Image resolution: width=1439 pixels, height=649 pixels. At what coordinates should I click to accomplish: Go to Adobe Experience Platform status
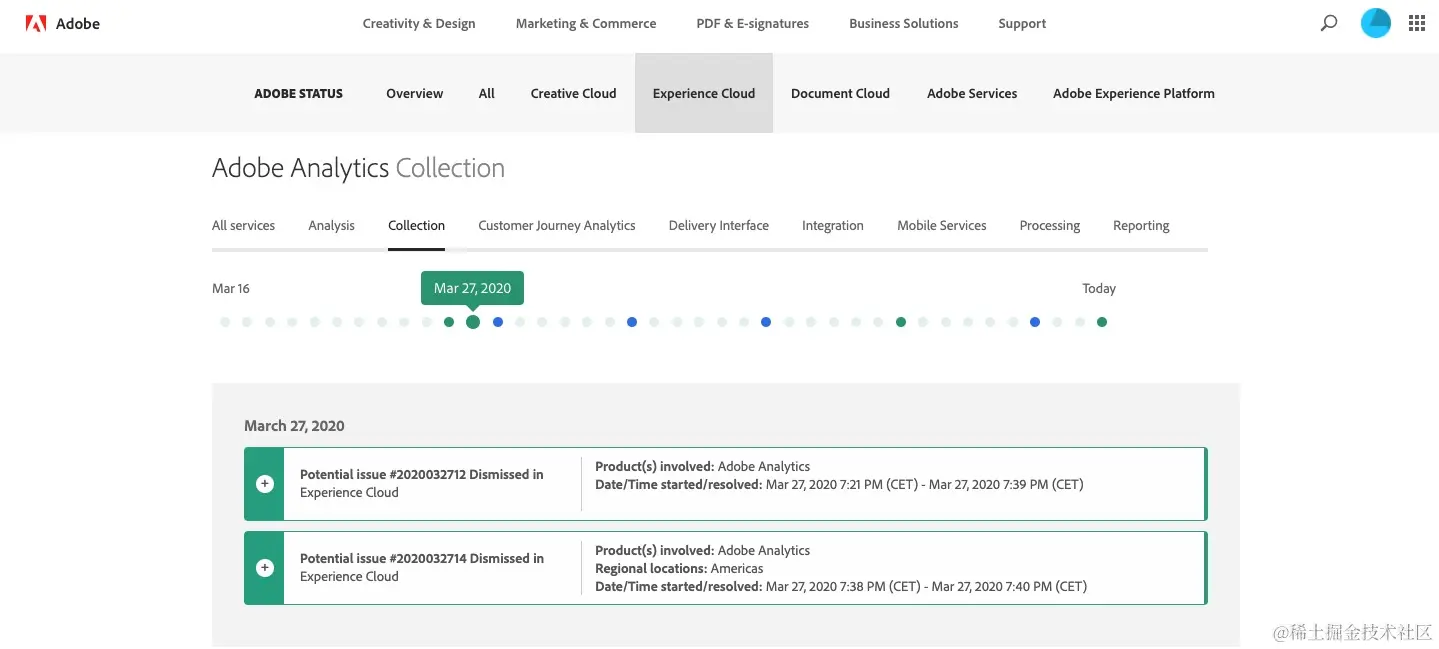point(1134,93)
